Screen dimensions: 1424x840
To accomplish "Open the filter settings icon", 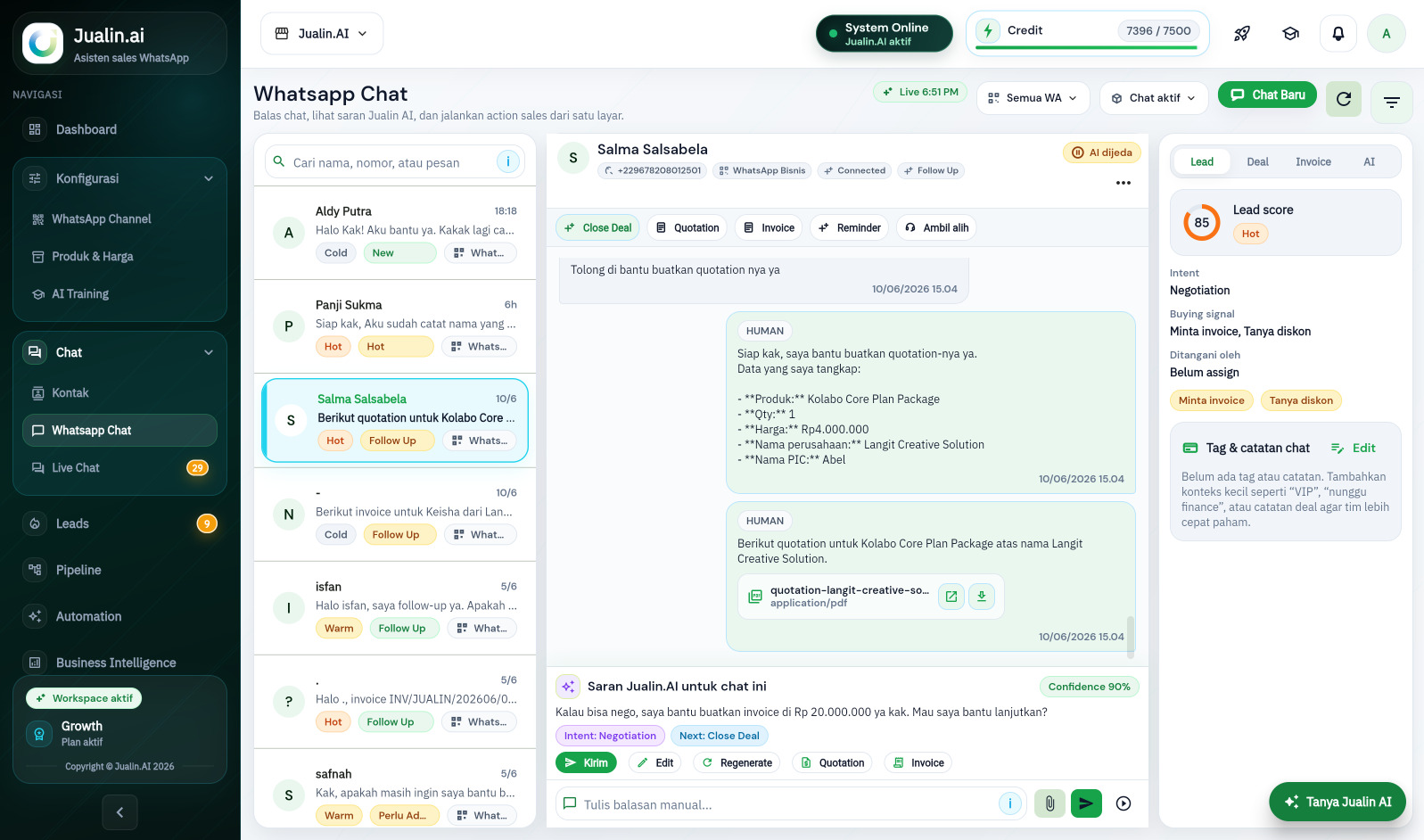I will click(1391, 102).
